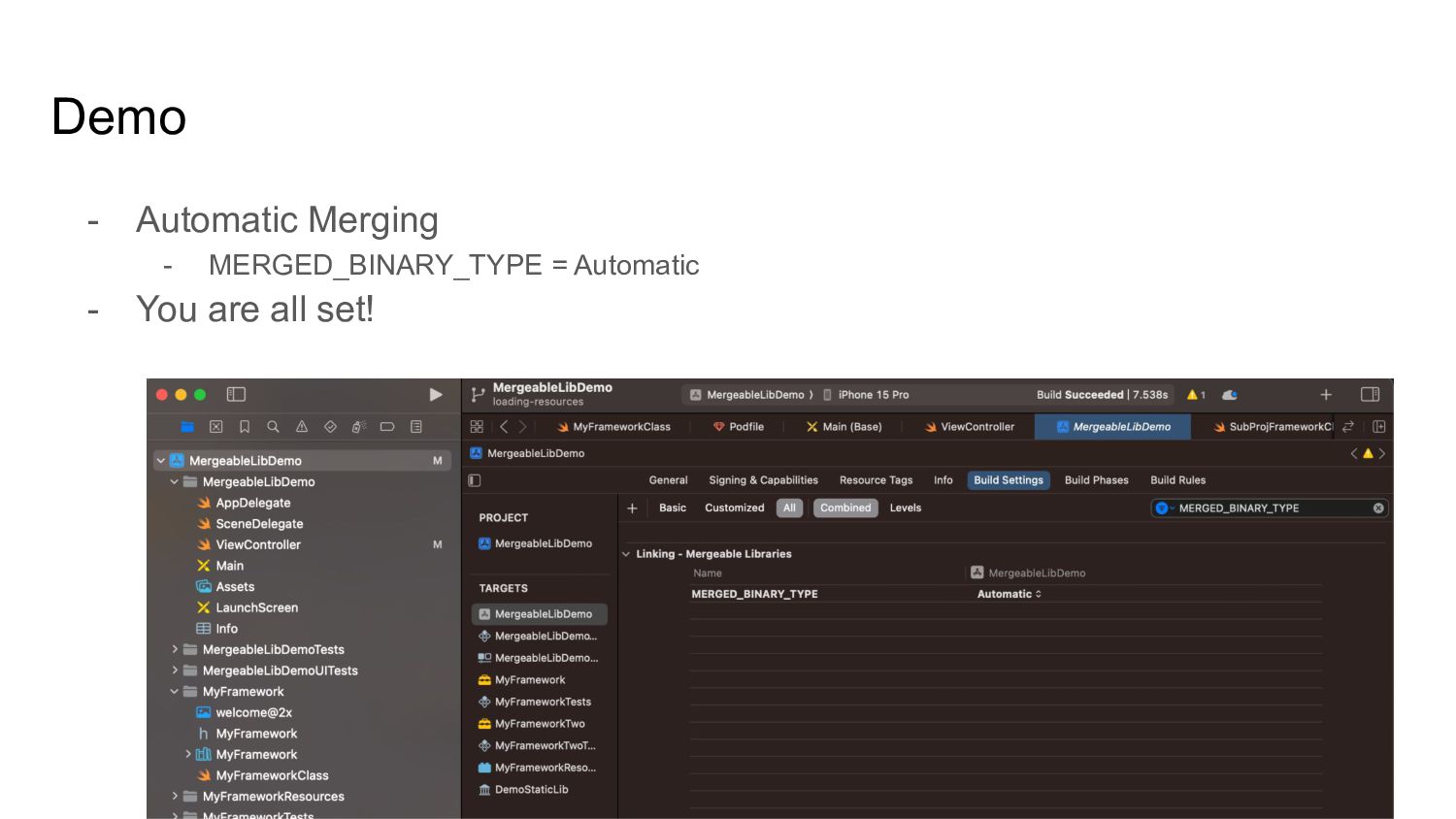
Task: Expand the MergeableLibDemoTests folder
Action: (x=175, y=650)
